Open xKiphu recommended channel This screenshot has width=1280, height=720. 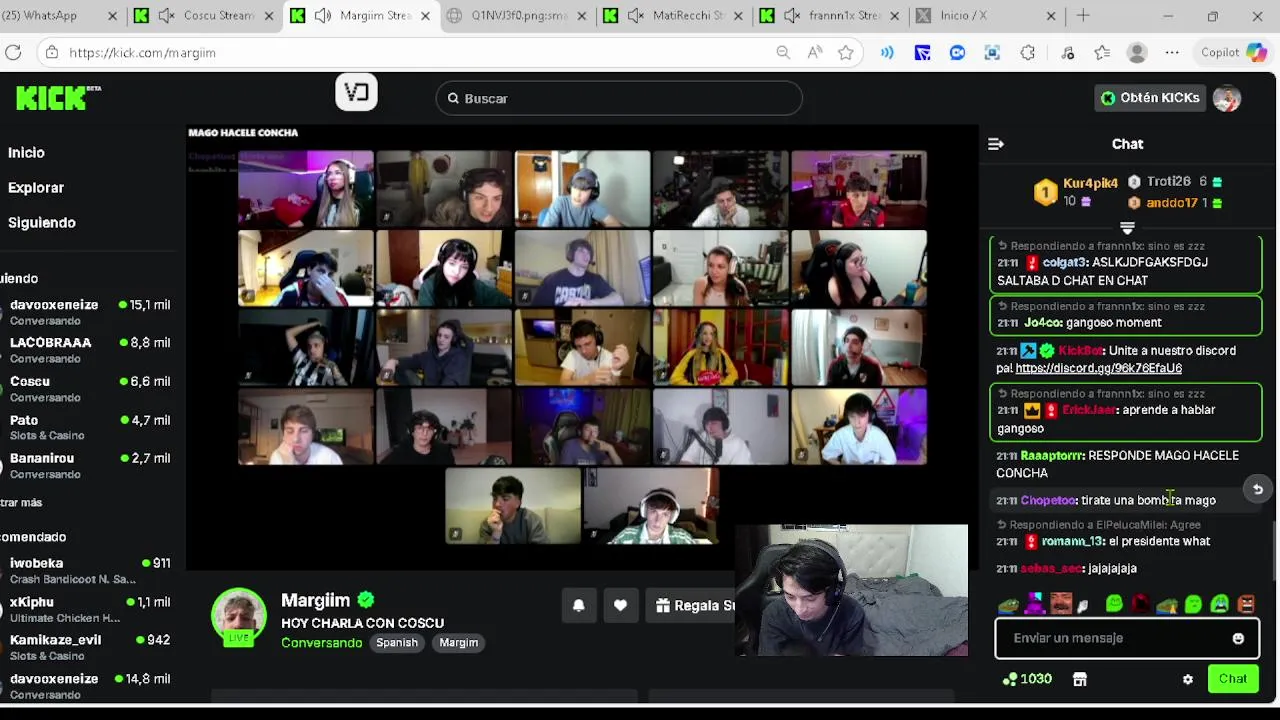coord(90,609)
